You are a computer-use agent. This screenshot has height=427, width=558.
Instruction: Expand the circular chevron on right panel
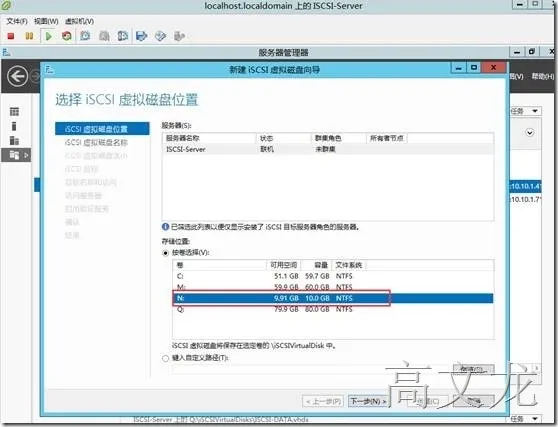point(530,133)
